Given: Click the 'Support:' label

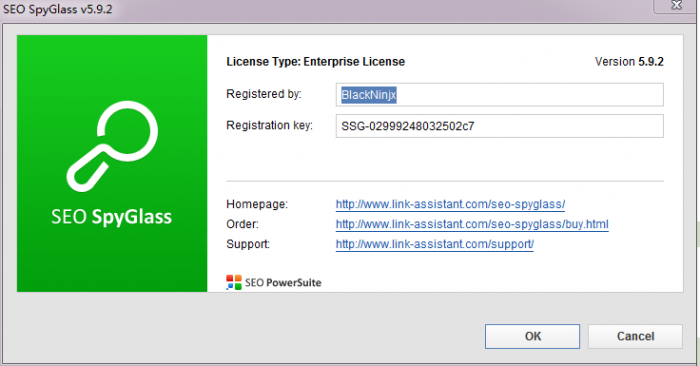Looking at the screenshot, I should pyautogui.click(x=248, y=244).
